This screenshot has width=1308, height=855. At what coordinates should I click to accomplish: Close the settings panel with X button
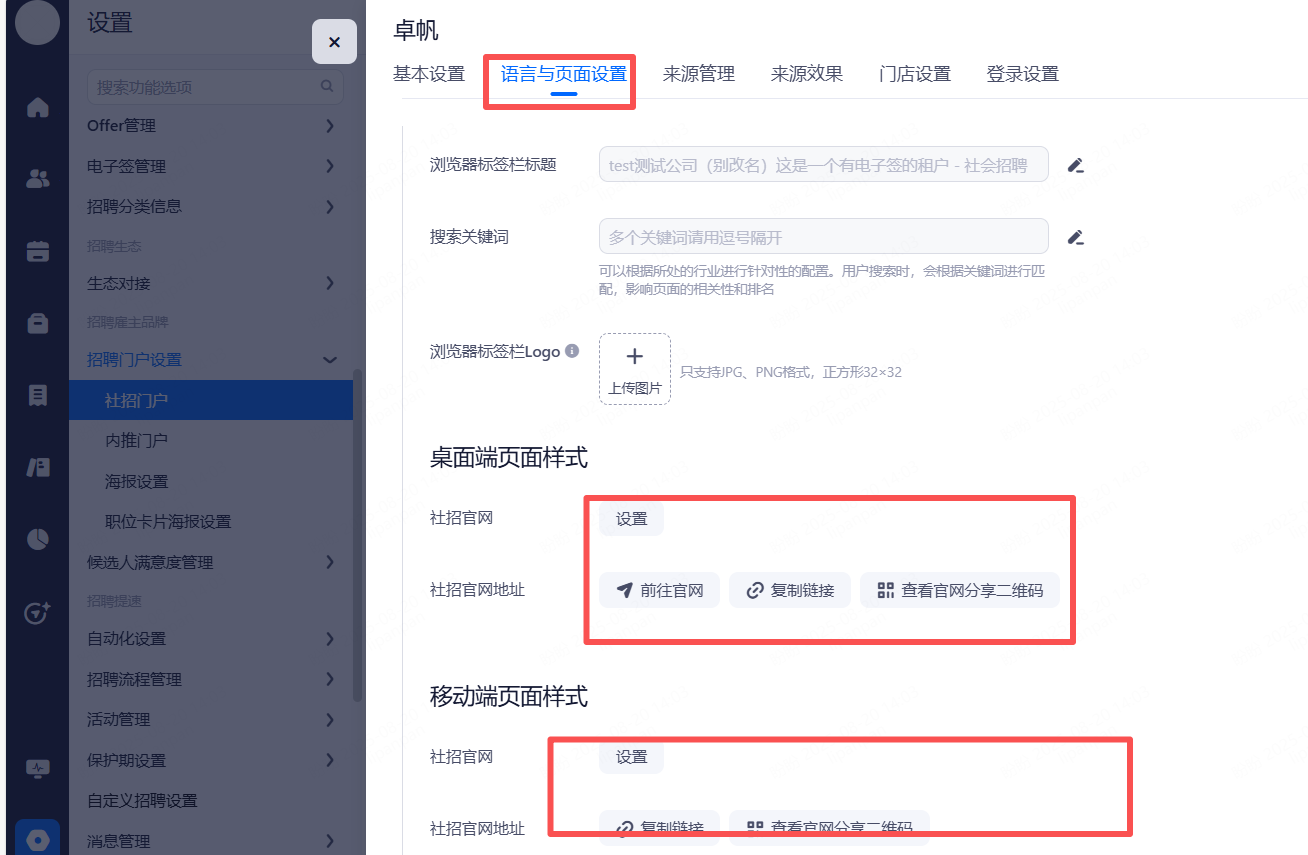334,42
